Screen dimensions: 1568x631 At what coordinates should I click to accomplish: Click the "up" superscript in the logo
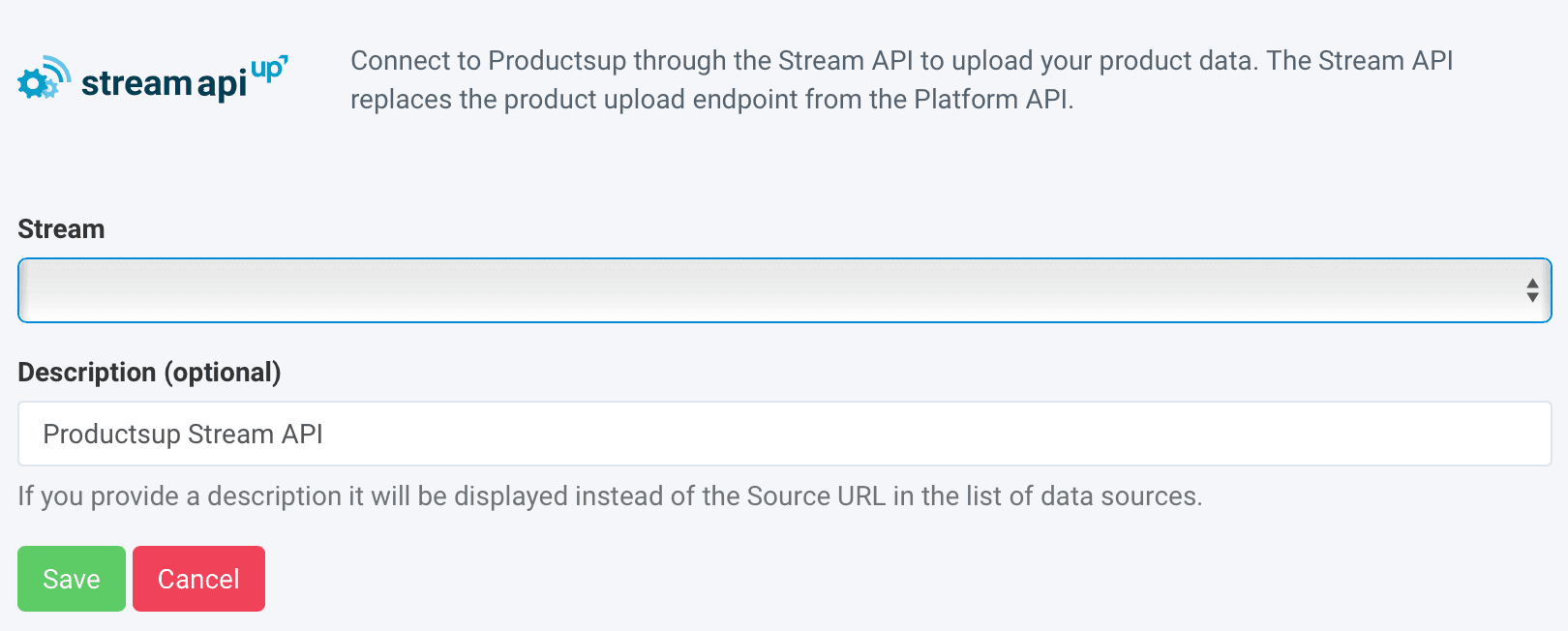(268, 69)
